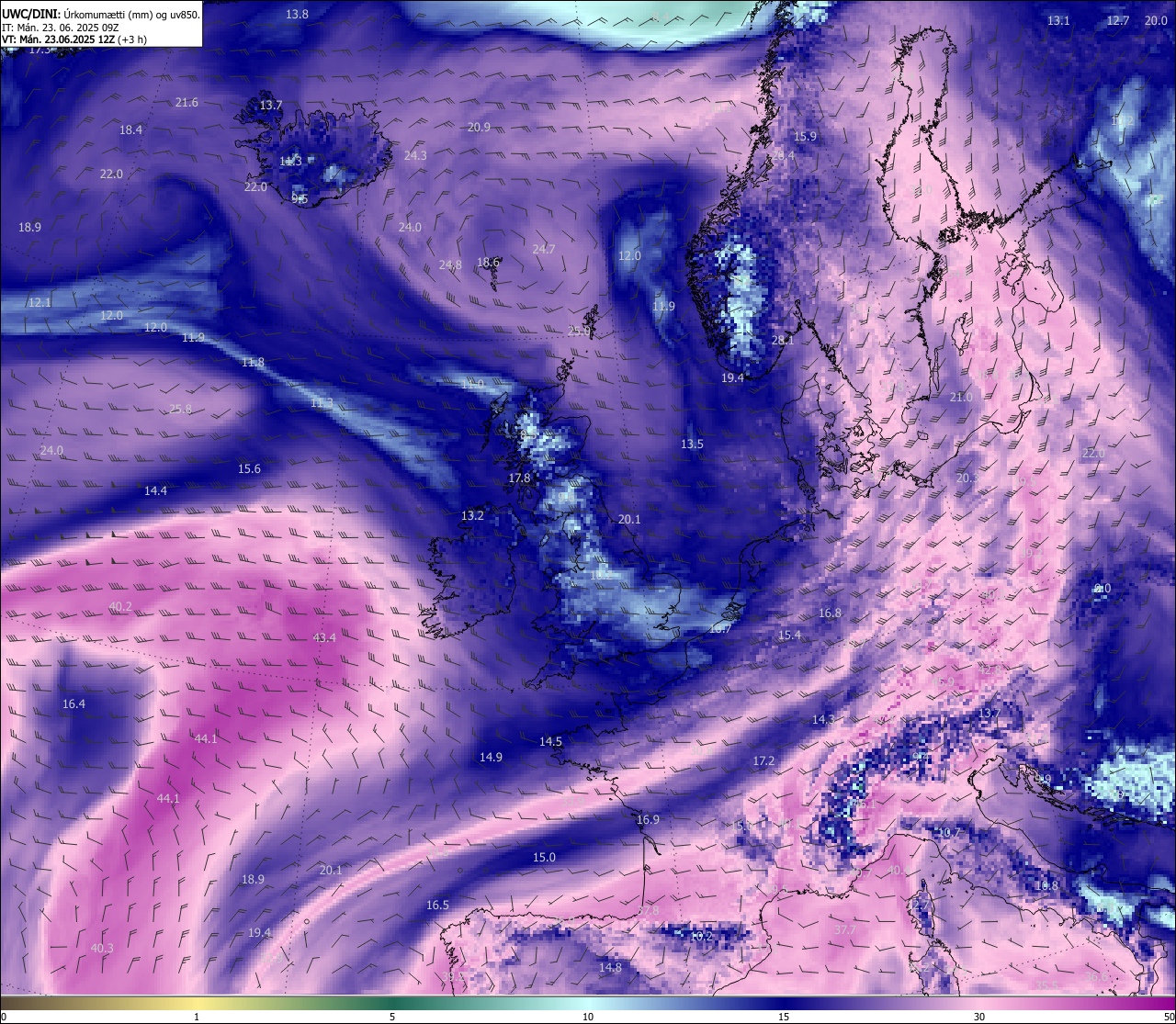This screenshot has height=1024, width=1176.
Task: Click the value 14.9 on the map
Action: [x=491, y=757]
